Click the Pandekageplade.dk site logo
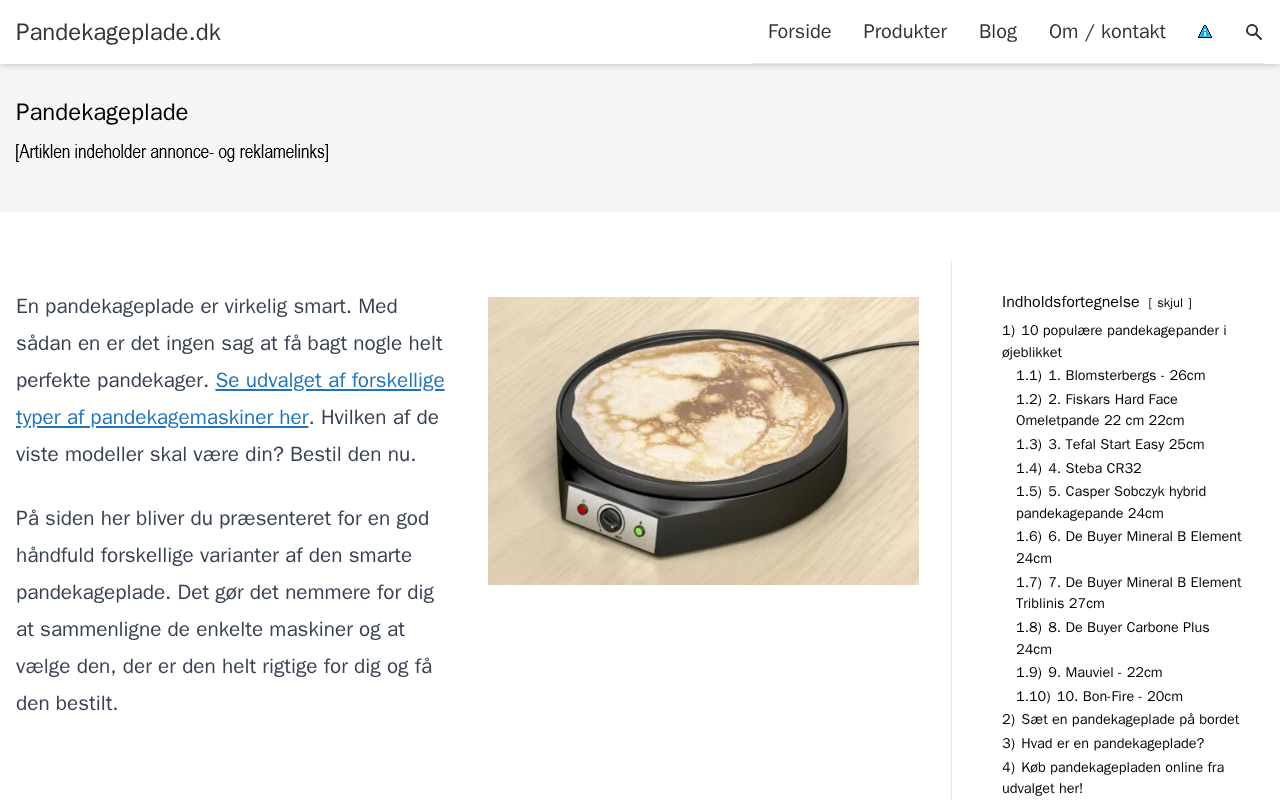Image resolution: width=1280 pixels, height=800 pixels. coord(118,32)
